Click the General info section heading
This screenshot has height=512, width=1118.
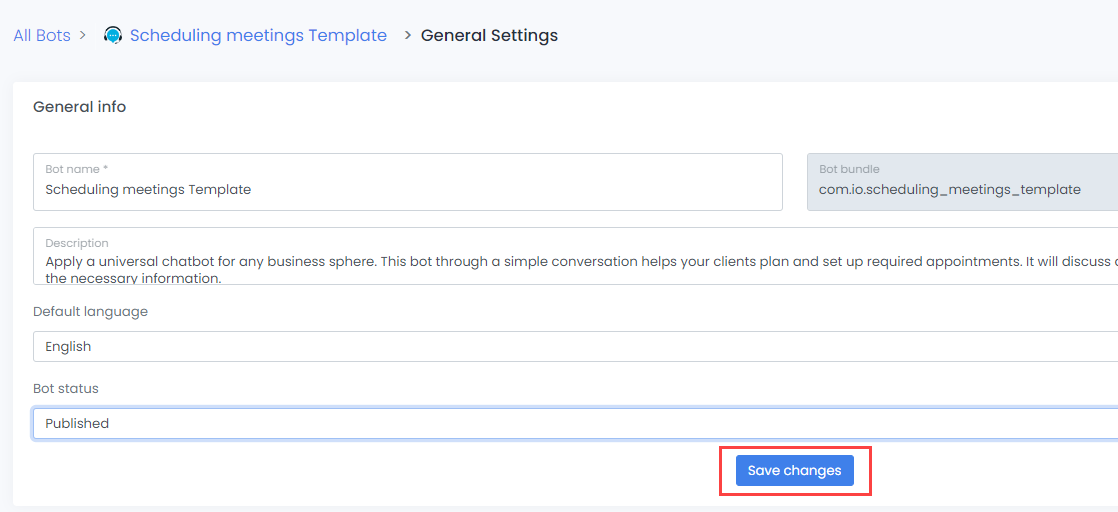coord(80,107)
